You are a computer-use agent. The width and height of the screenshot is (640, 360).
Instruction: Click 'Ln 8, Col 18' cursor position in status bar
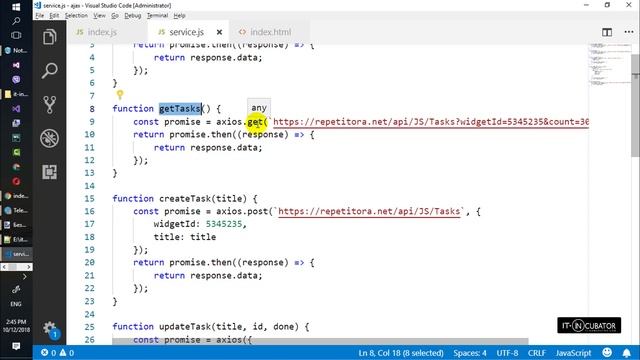click(401, 353)
